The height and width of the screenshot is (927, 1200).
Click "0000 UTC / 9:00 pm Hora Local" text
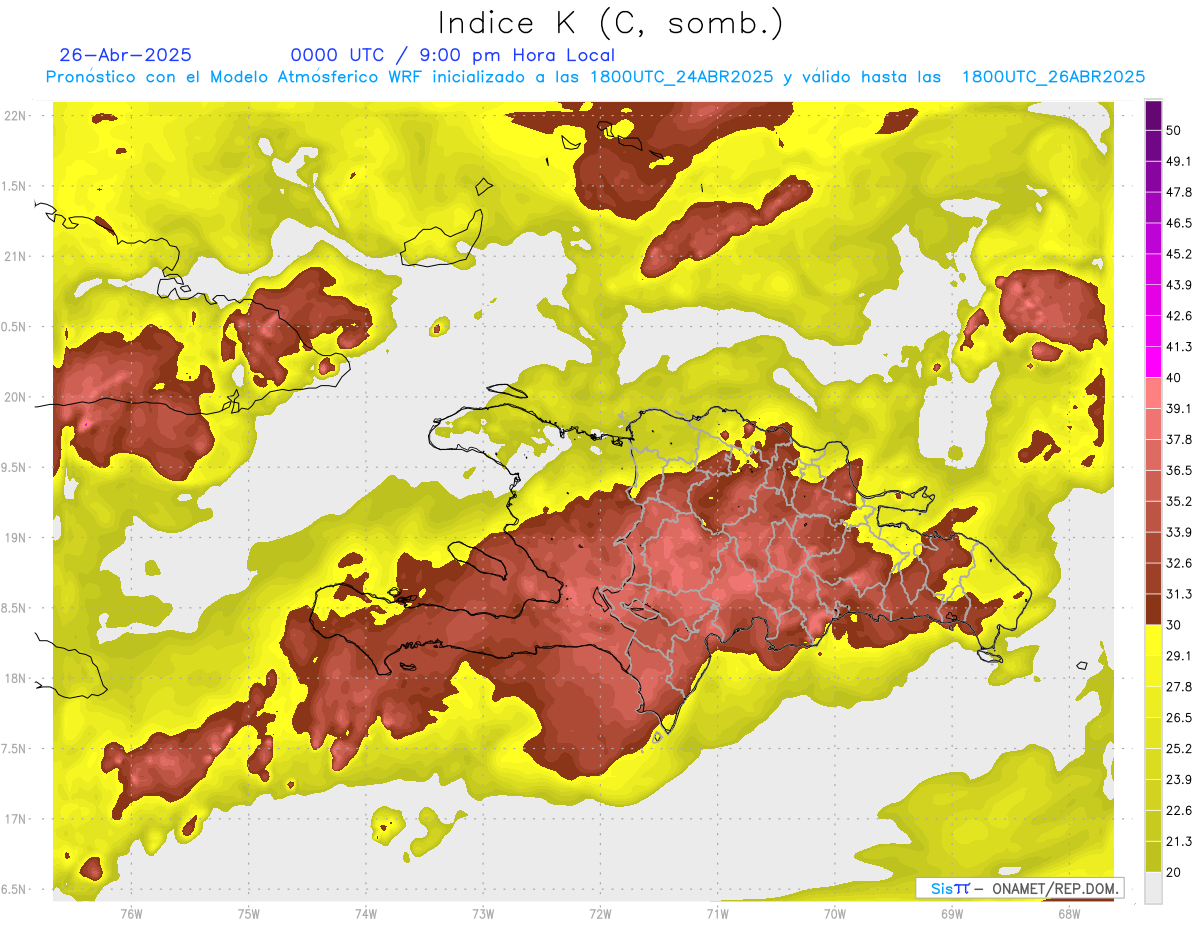pyautogui.click(x=453, y=55)
